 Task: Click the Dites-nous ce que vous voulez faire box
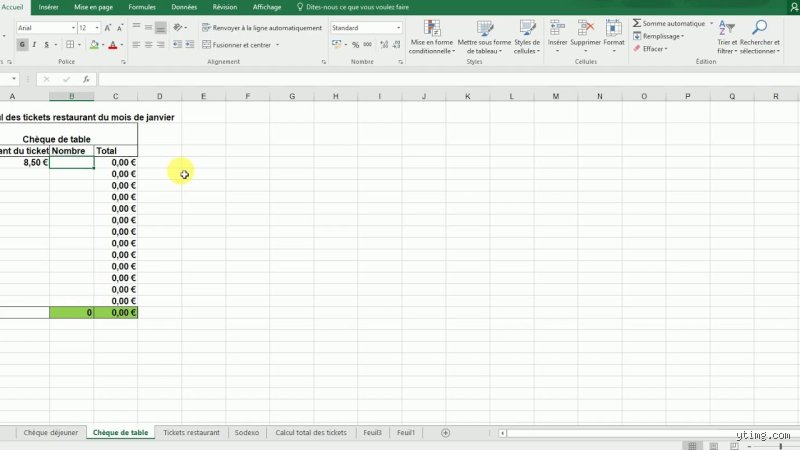tap(353, 7)
